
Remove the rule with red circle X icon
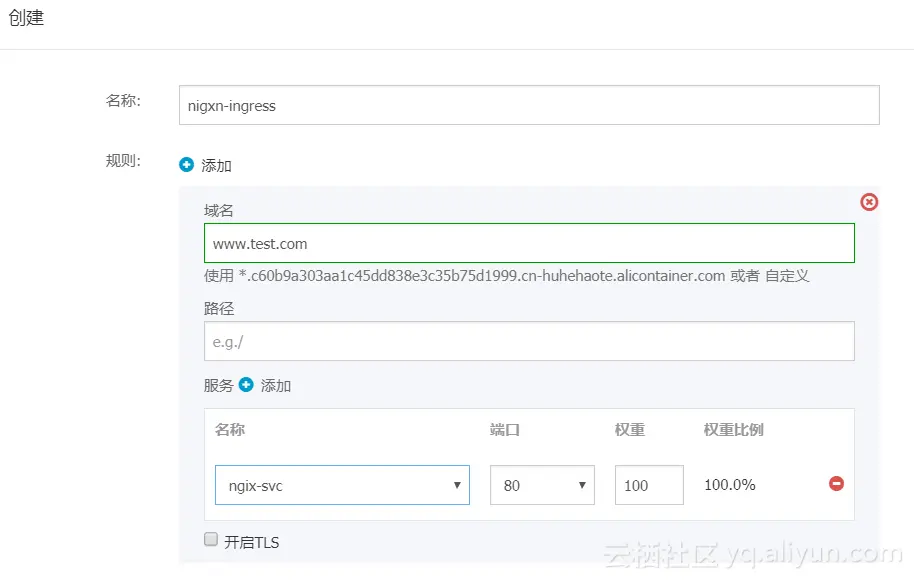point(869,202)
